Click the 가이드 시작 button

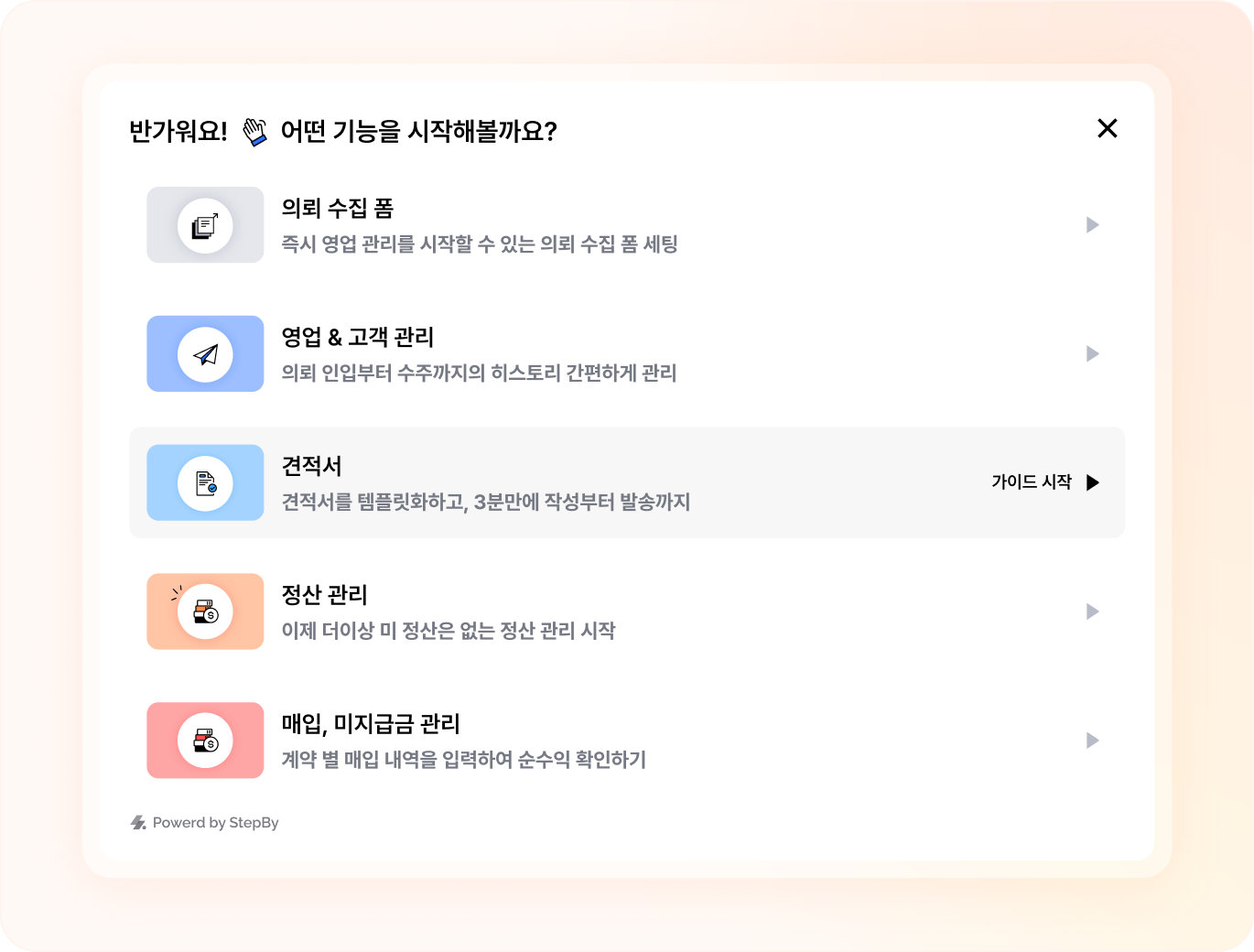point(1032,482)
